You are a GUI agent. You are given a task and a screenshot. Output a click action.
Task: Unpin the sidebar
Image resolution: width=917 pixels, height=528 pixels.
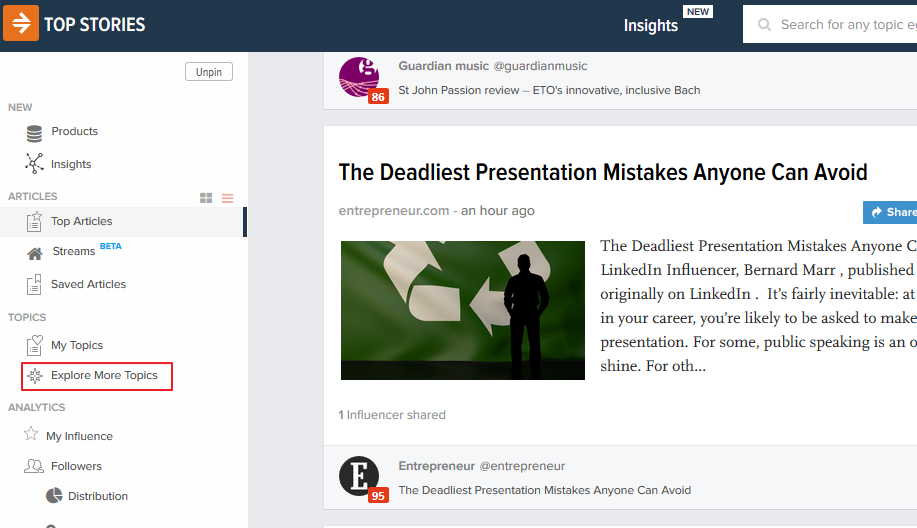209,72
